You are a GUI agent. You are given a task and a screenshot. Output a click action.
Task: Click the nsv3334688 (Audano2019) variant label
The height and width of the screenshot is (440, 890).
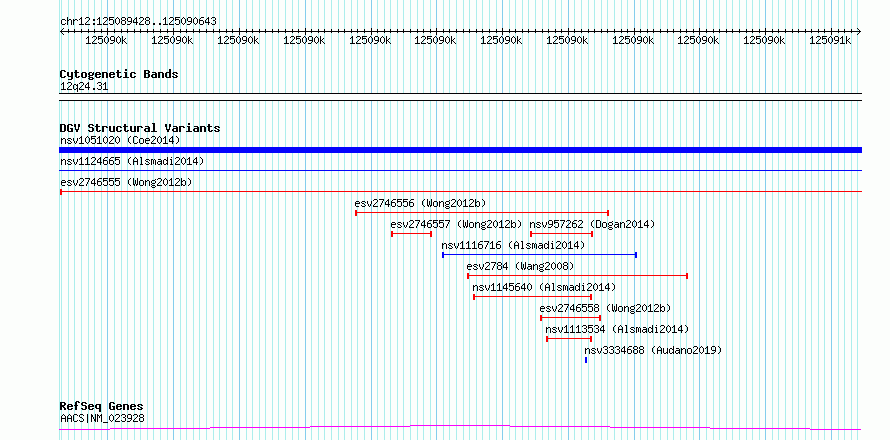click(x=653, y=350)
